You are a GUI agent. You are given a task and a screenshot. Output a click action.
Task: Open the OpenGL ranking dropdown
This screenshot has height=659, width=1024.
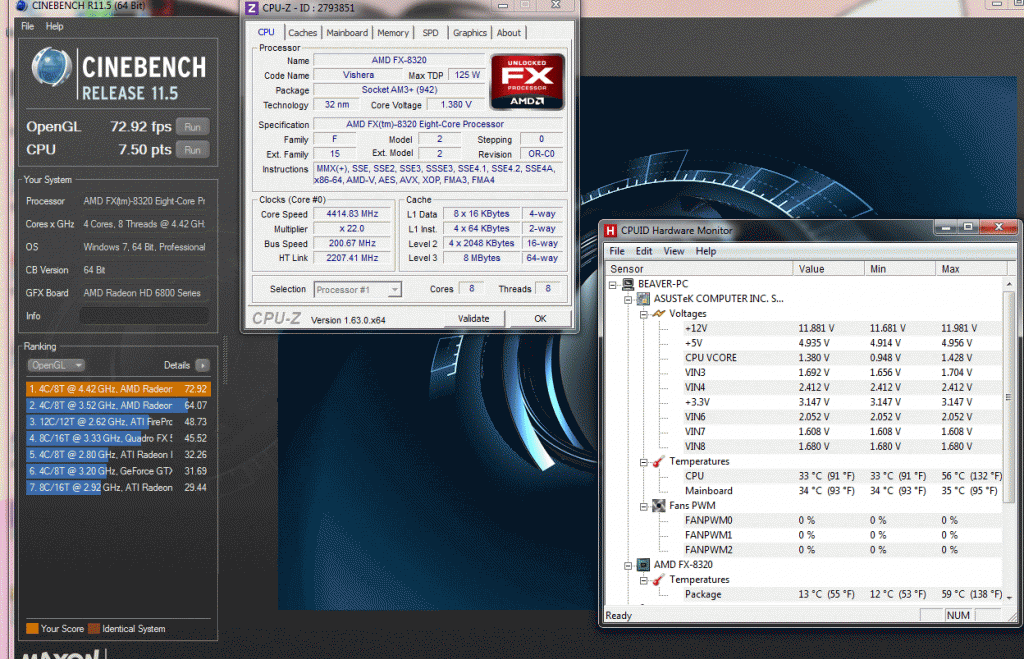pos(56,365)
